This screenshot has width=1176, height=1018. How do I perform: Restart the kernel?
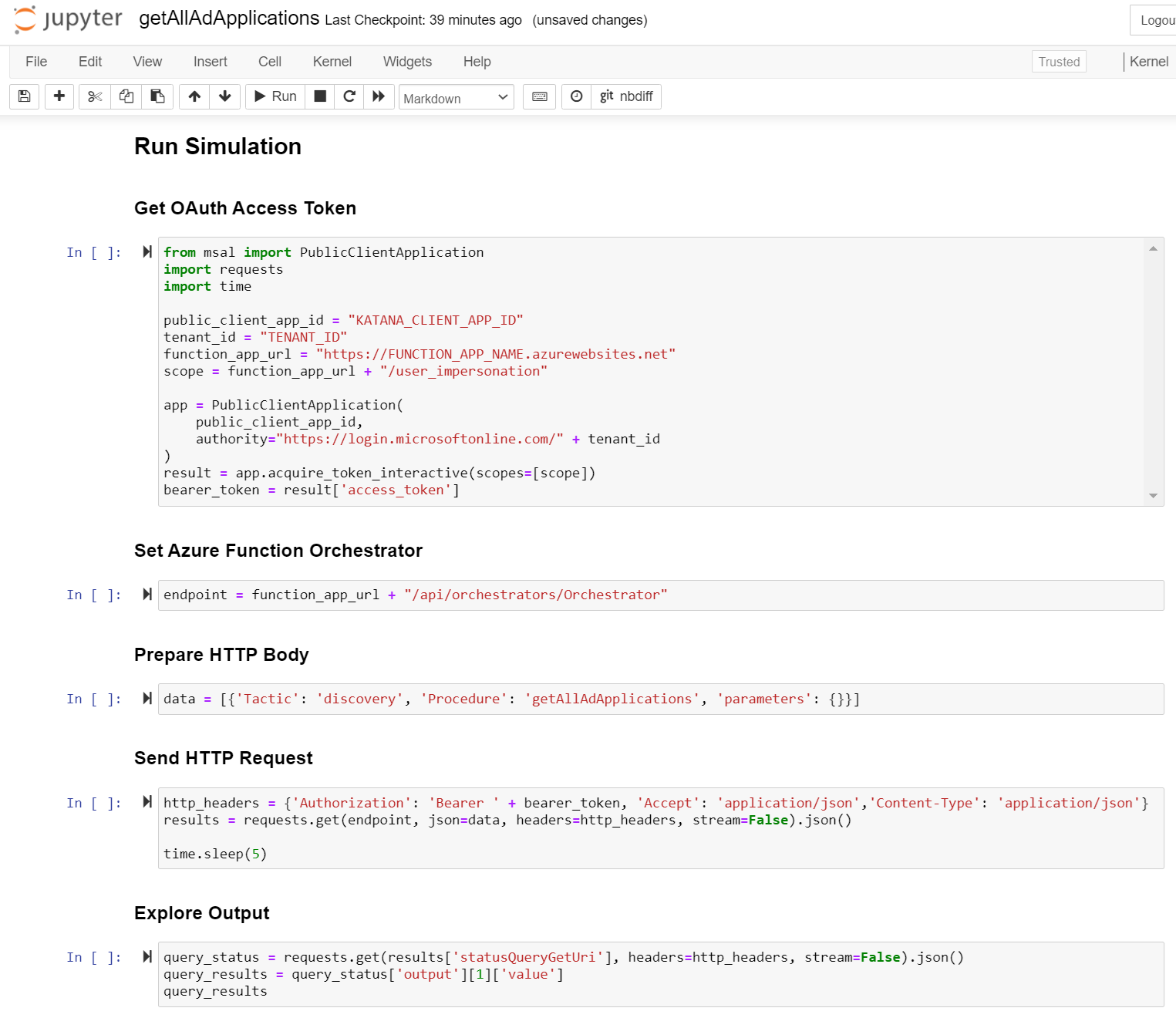coord(349,96)
